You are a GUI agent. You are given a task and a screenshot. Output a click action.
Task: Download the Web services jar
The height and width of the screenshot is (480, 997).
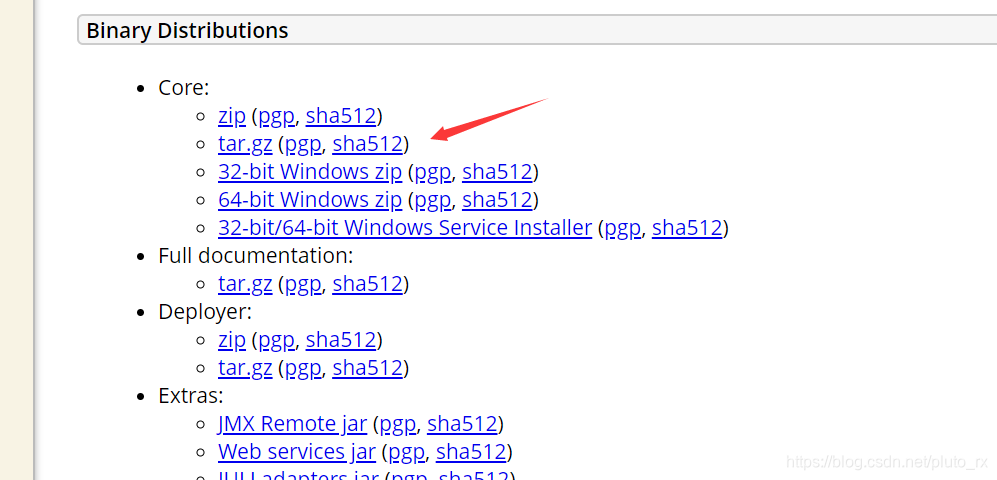[x=297, y=452]
